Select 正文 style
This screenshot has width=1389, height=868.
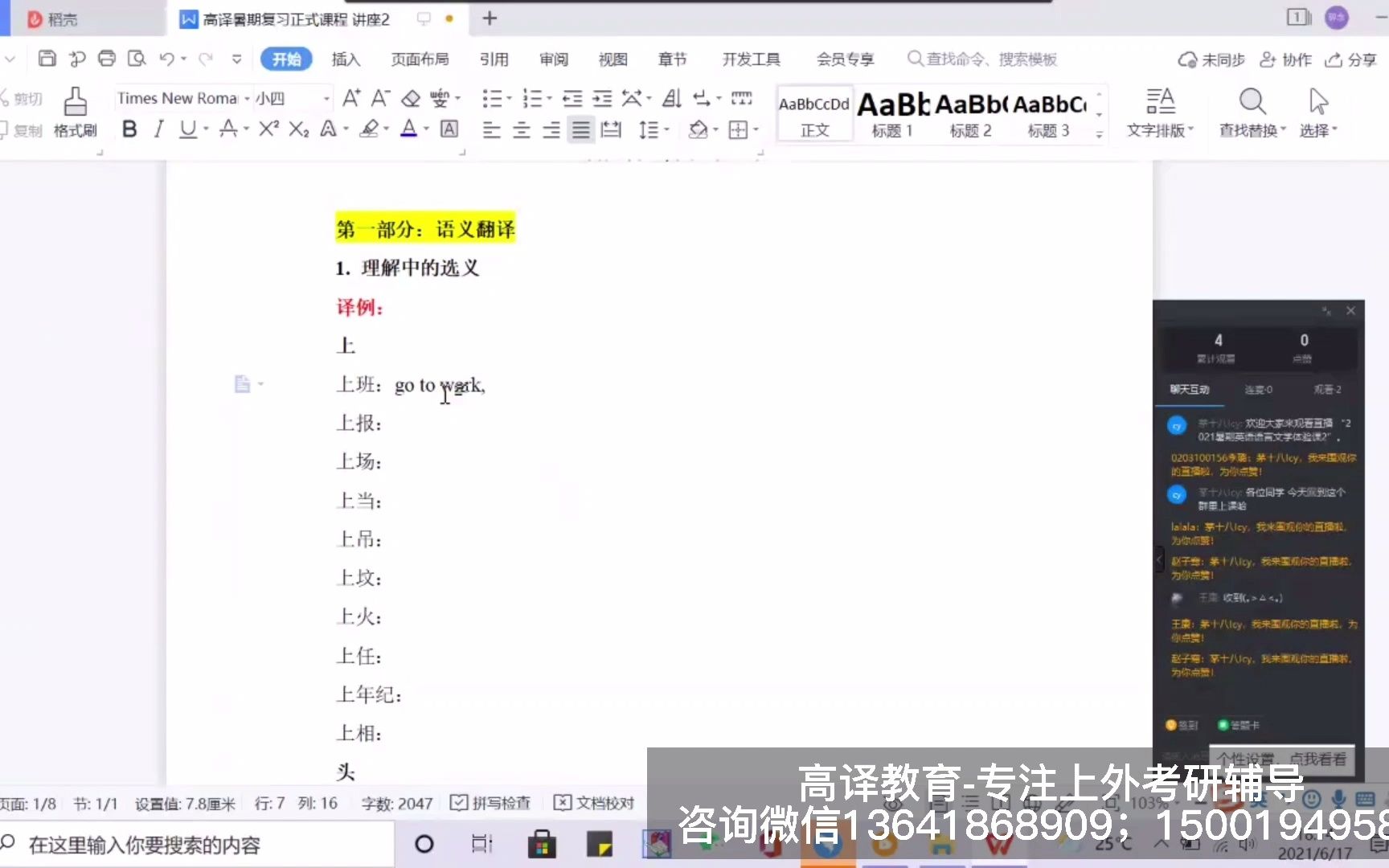pos(814,113)
